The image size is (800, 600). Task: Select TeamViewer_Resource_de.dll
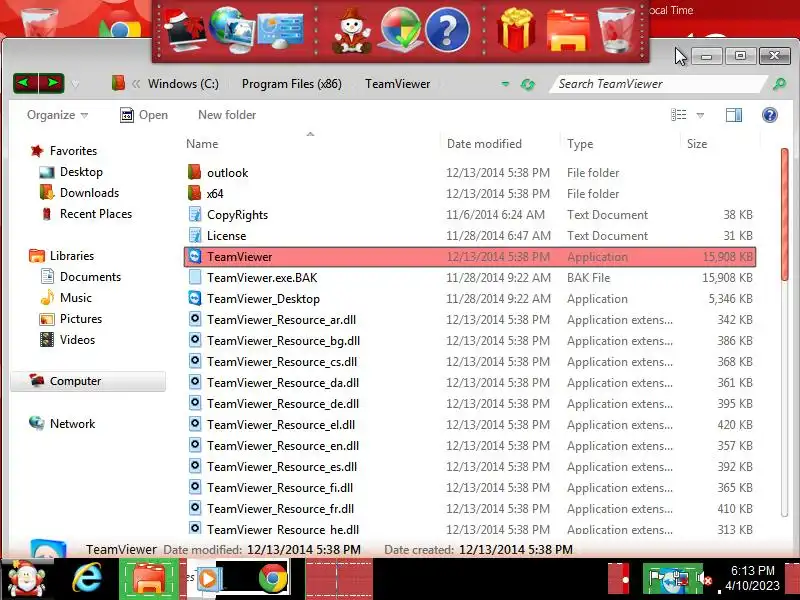pos(469,404)
